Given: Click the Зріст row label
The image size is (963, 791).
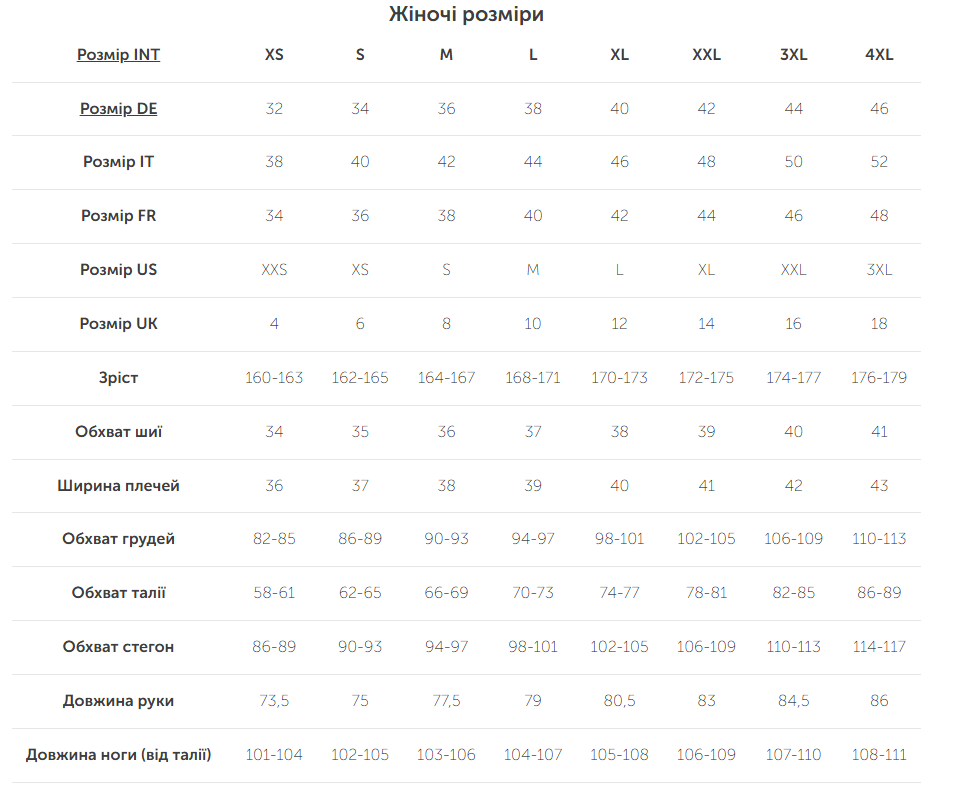Looking at the screenshot, I should tap(119, 378).
